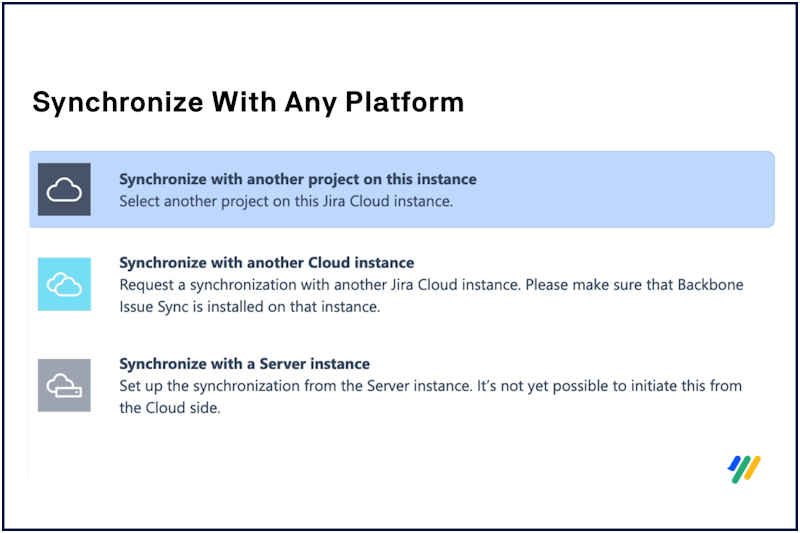Click the dark single-cloud icon for this instance
The image size is (800, 533).
pos(64,189)
